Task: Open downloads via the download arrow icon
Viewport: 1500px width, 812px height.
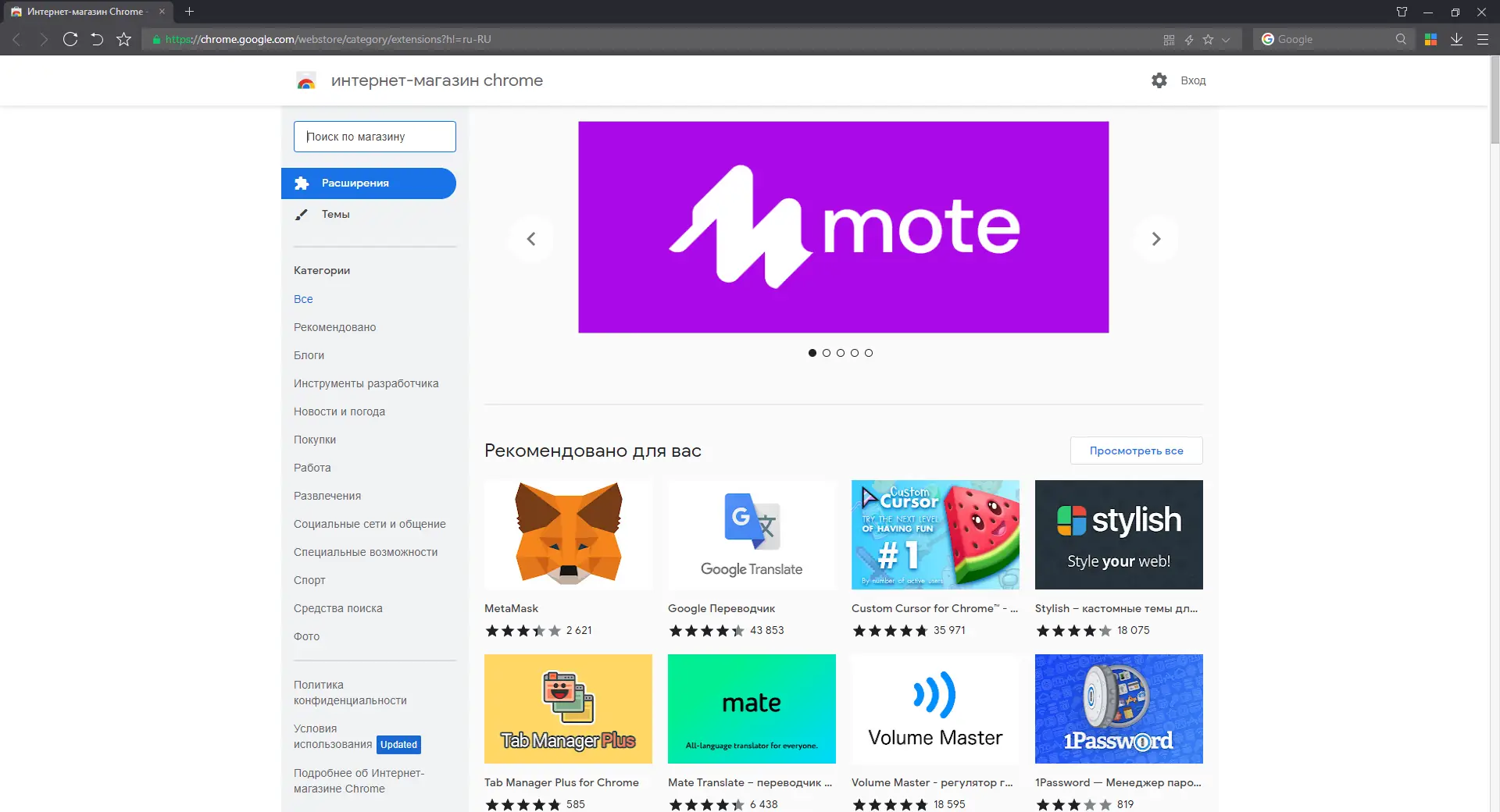Action: pyautogui.click(x=1456, y=39)
